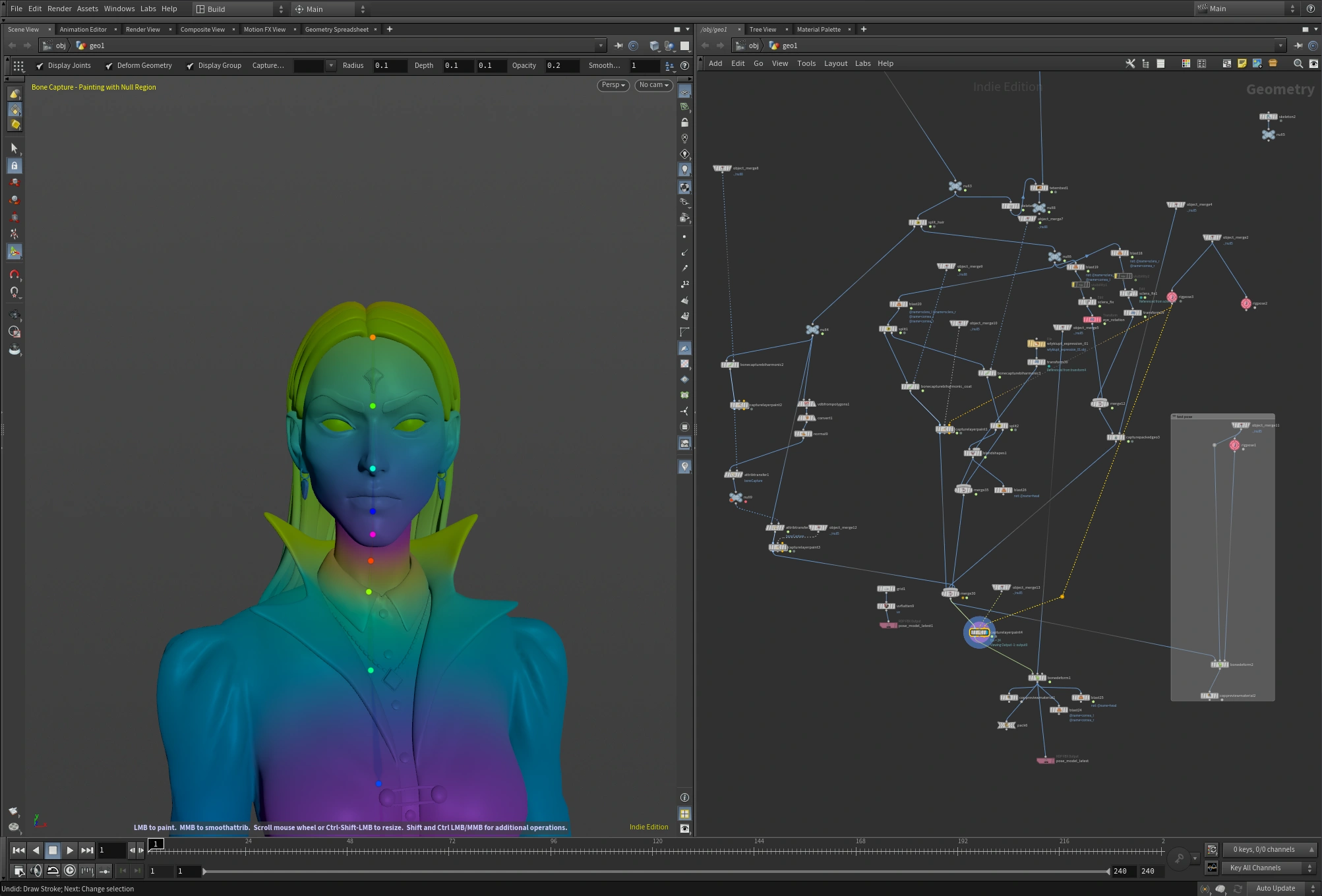Click the lock icon in viewport right toolbar
The image size is (1322, 896).
point(684,123)
